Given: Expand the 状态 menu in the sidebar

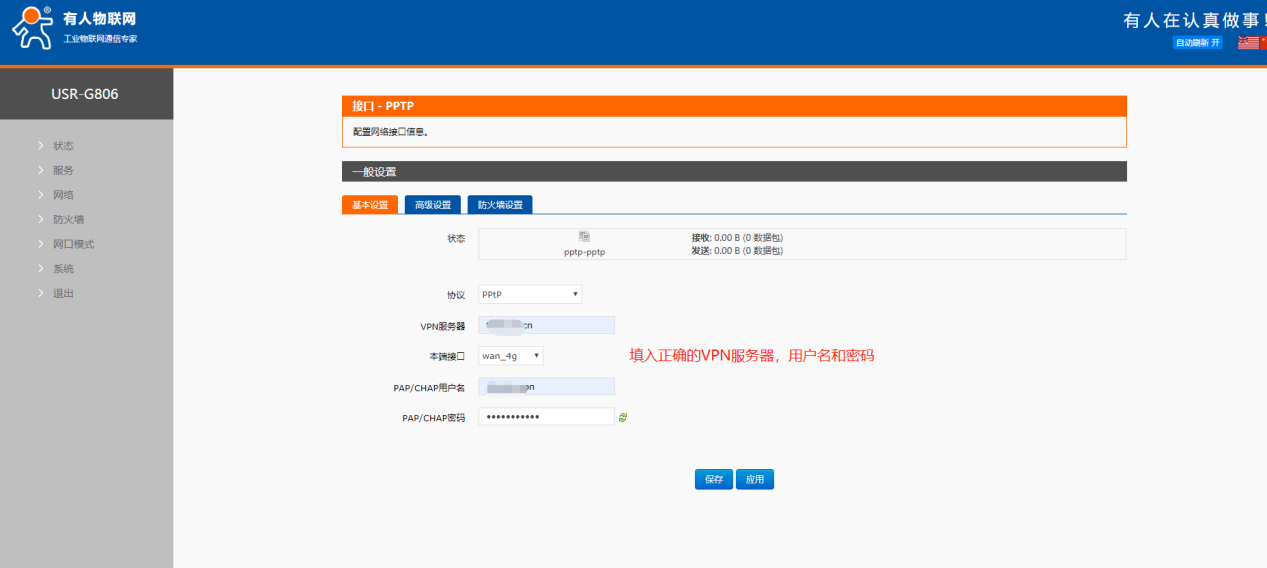Looking at the screenshot, I should [63, 146].
